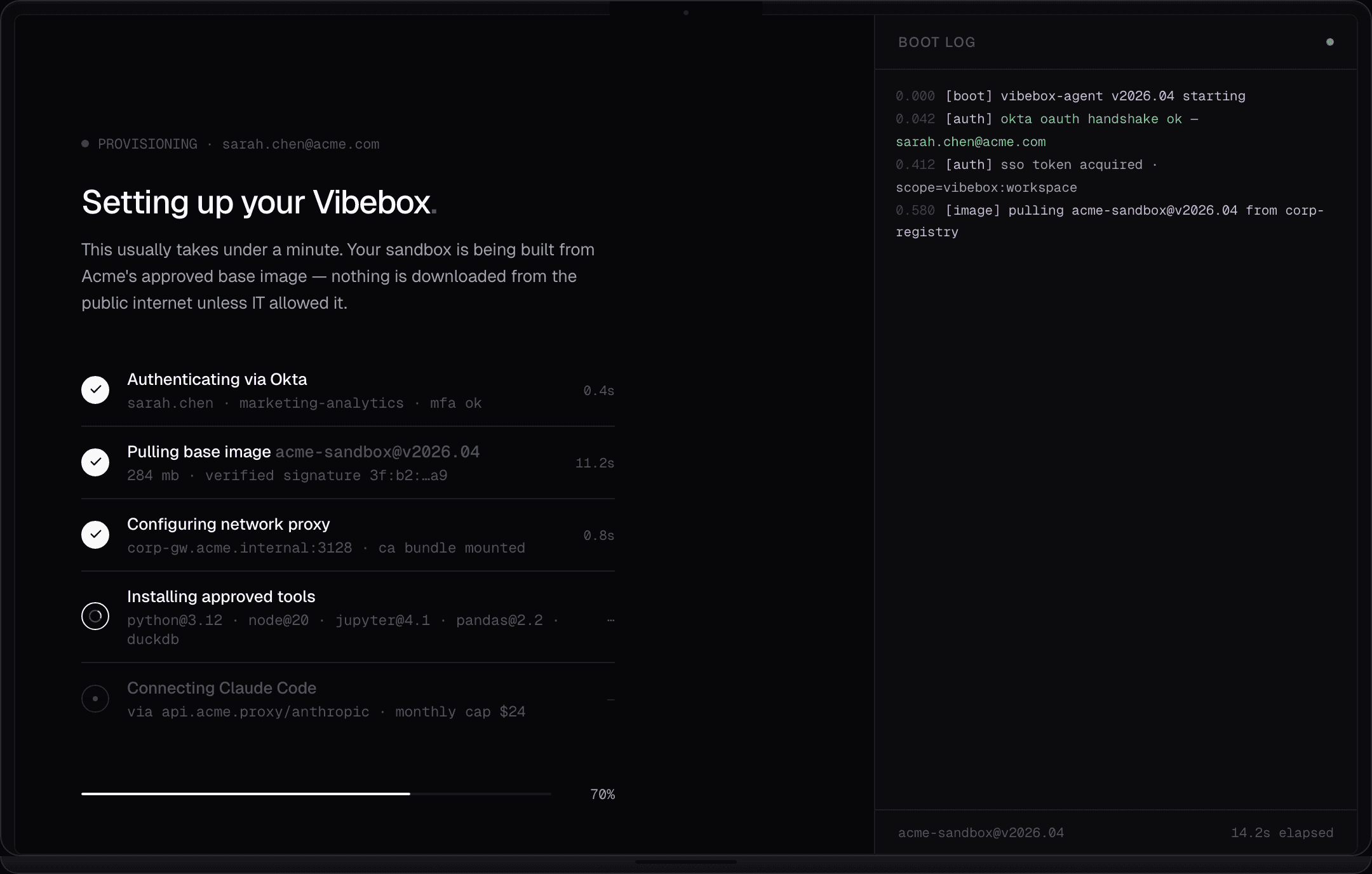Image resolution: width=1372 pixels, height=874 pixels.
Task: Click the spinner icon for Installing approved tools
Action: [x=95, y=615]
